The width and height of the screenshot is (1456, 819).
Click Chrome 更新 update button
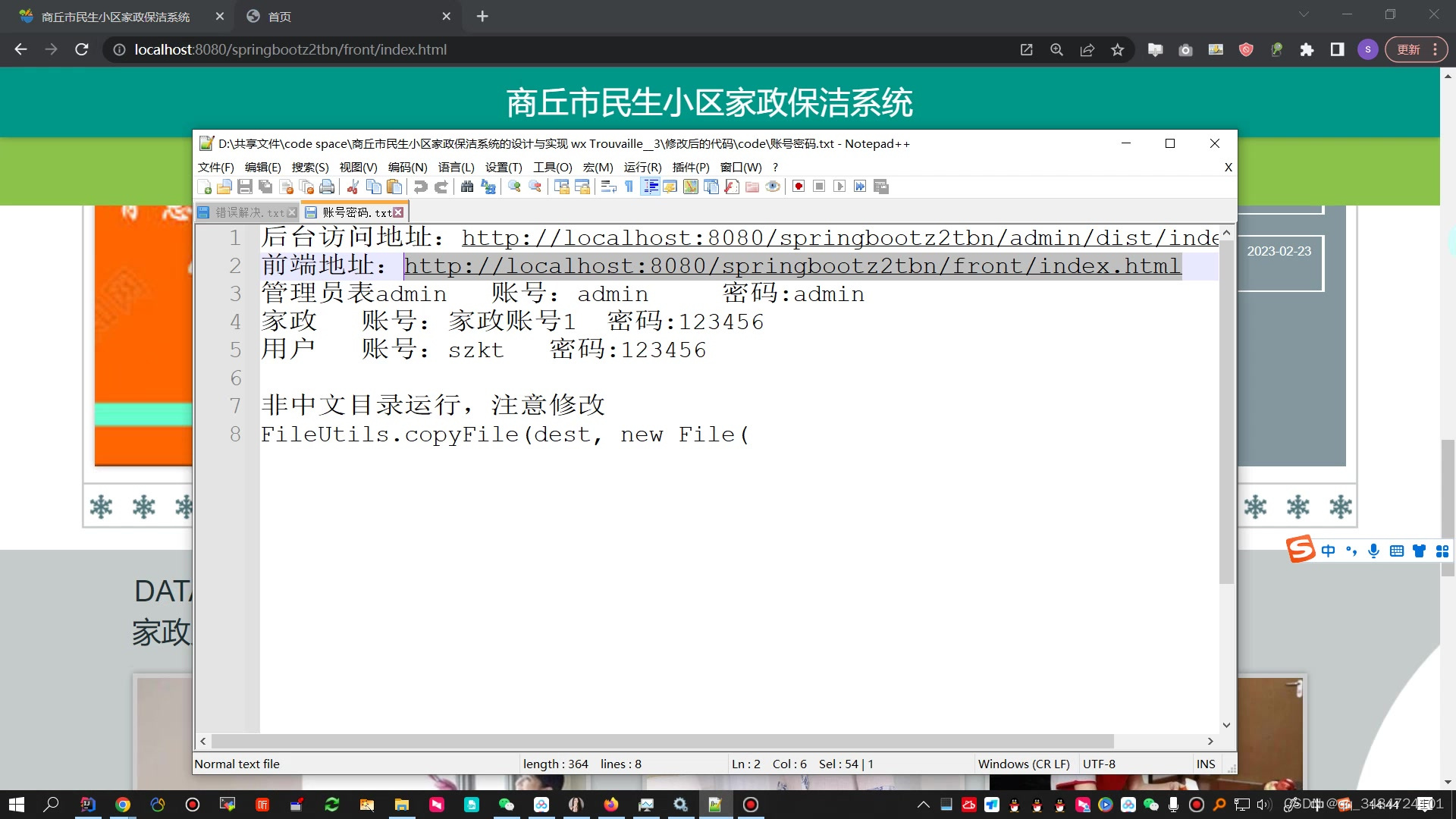coord(1409,49)
